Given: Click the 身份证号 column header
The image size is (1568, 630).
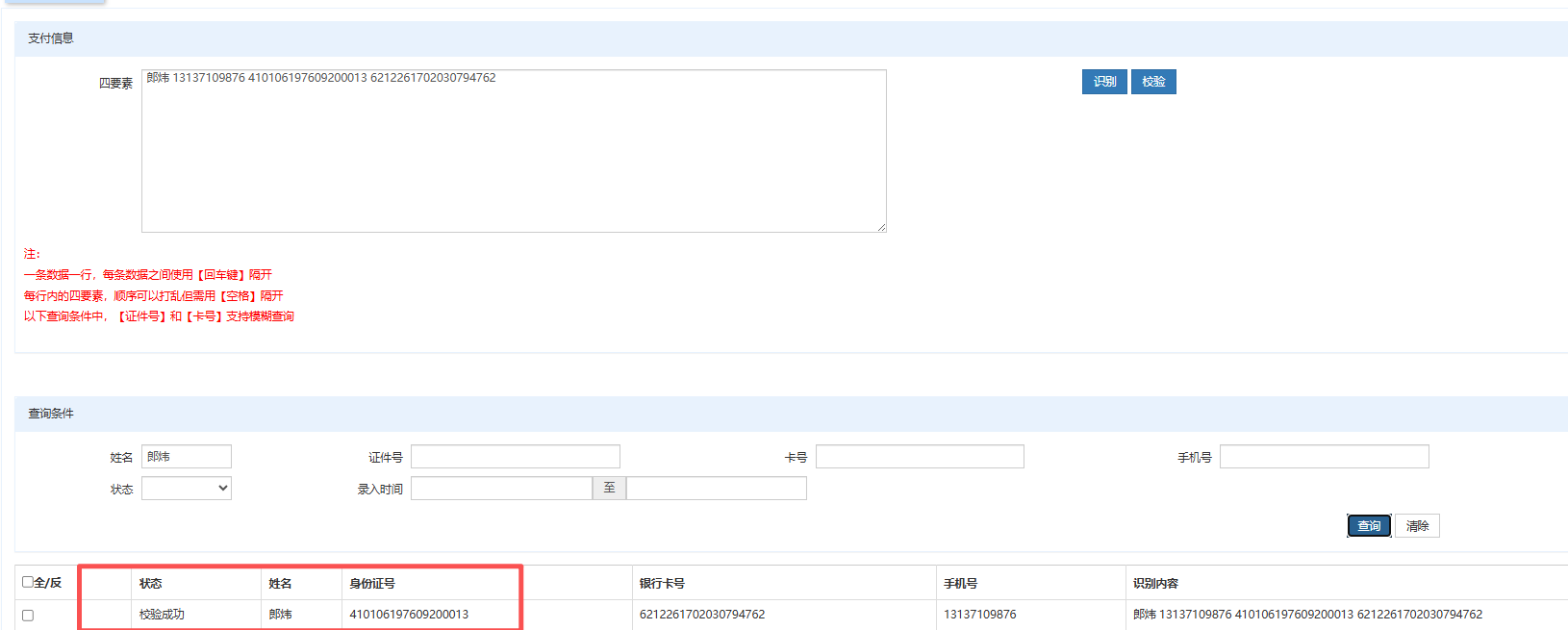Looking at the screenshot, I should [372, 584].
